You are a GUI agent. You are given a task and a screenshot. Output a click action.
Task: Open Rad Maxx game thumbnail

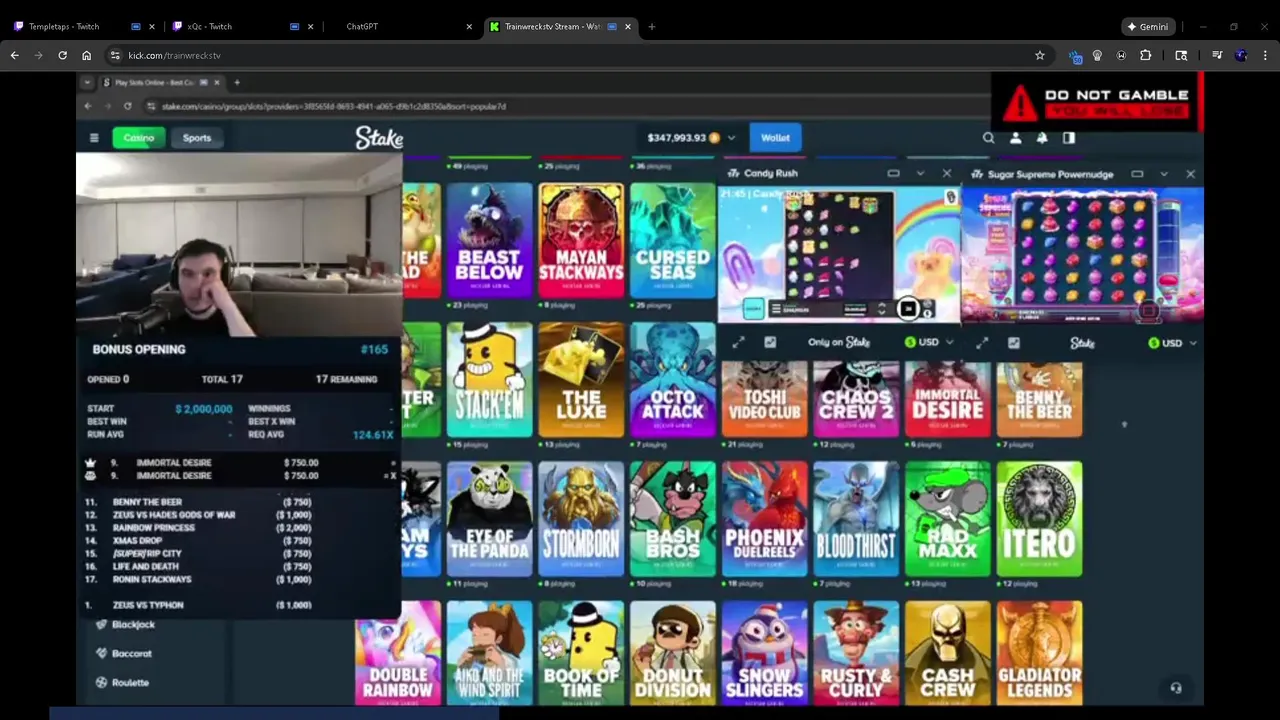[x=948, y=519]
